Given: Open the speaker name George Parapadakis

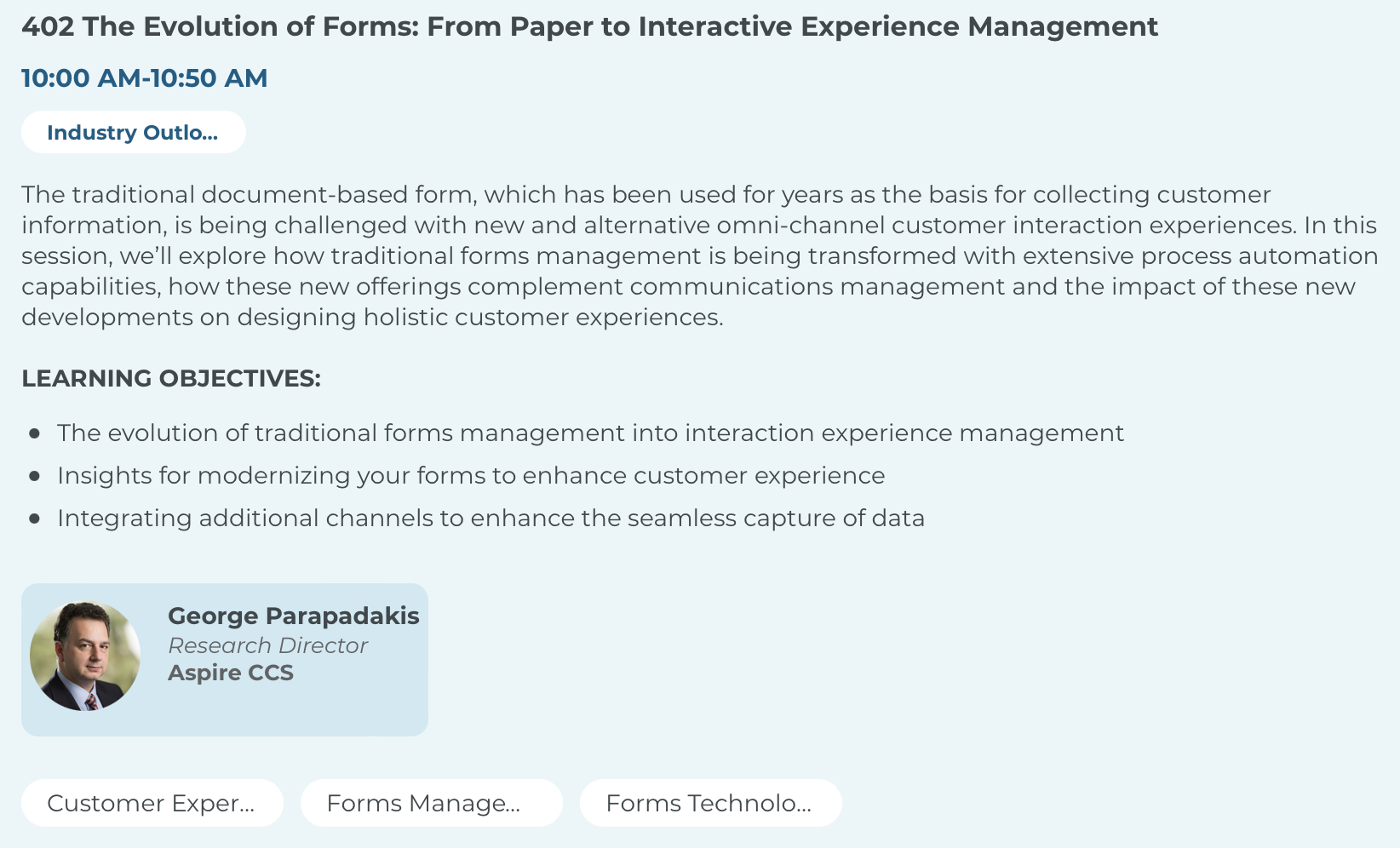Looking at the screenshot, I should pyautogui.click(x=293, y=616).
